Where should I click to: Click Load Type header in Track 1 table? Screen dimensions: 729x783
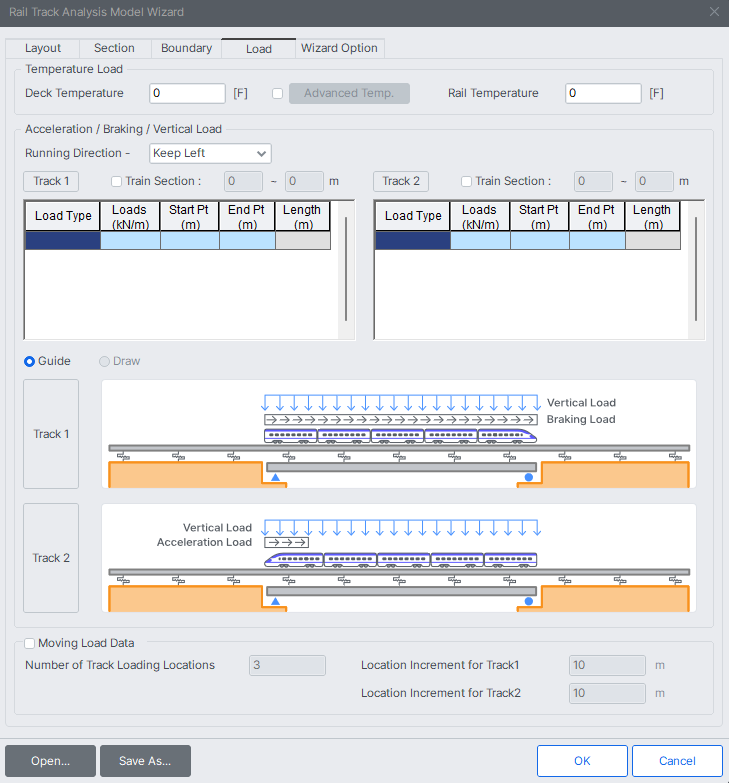pos(63,216)
